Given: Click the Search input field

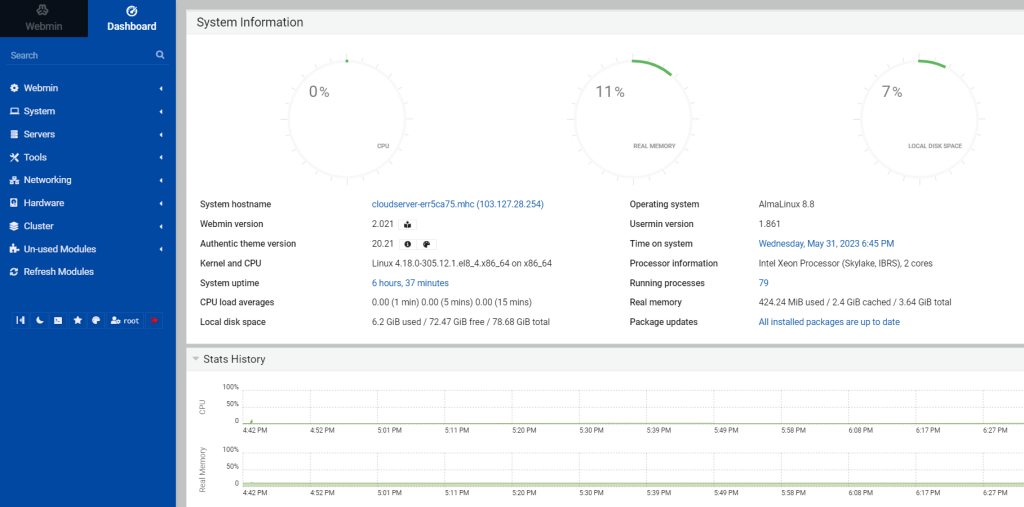Looking at the screenshot, I should [78, 56].
